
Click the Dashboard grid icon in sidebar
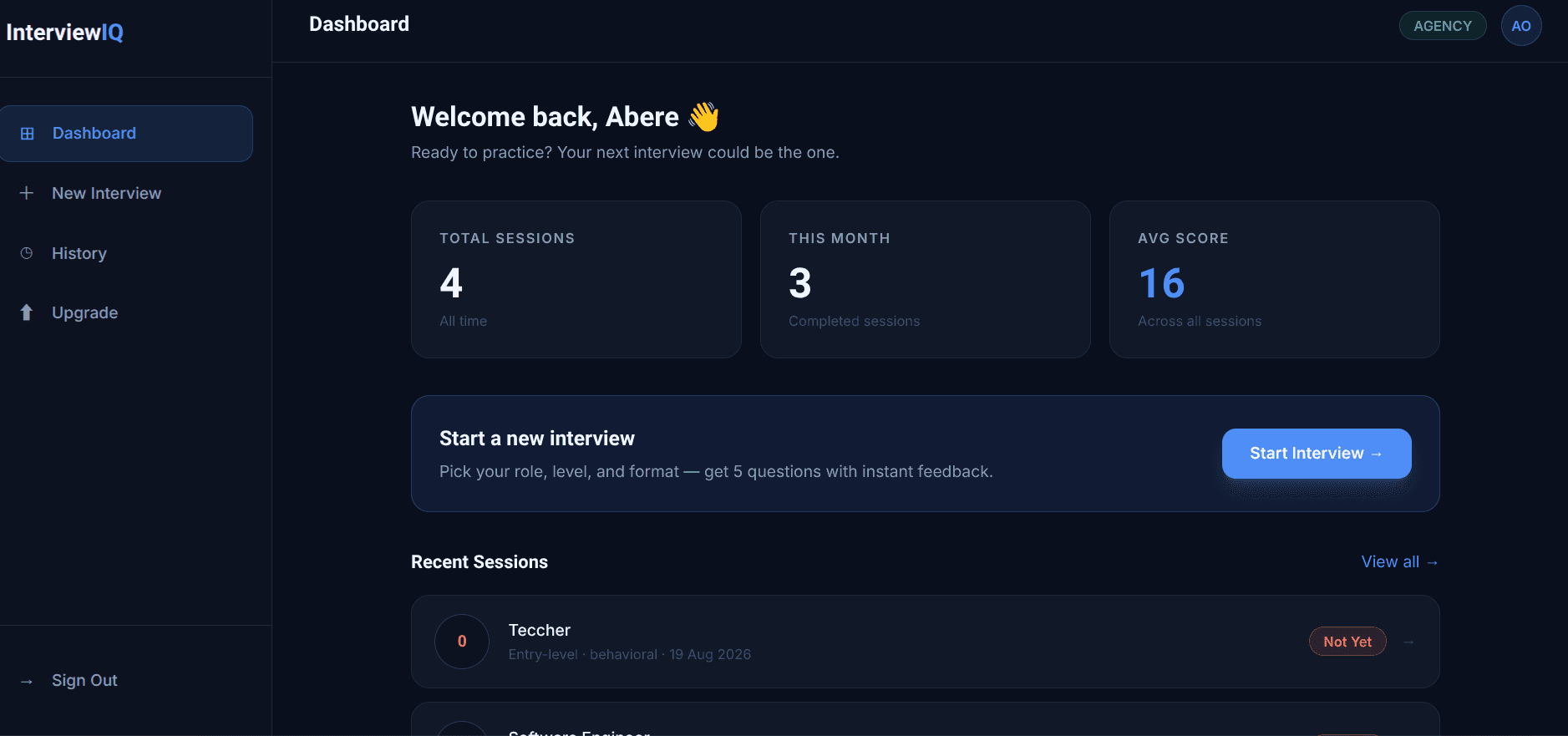27,134
